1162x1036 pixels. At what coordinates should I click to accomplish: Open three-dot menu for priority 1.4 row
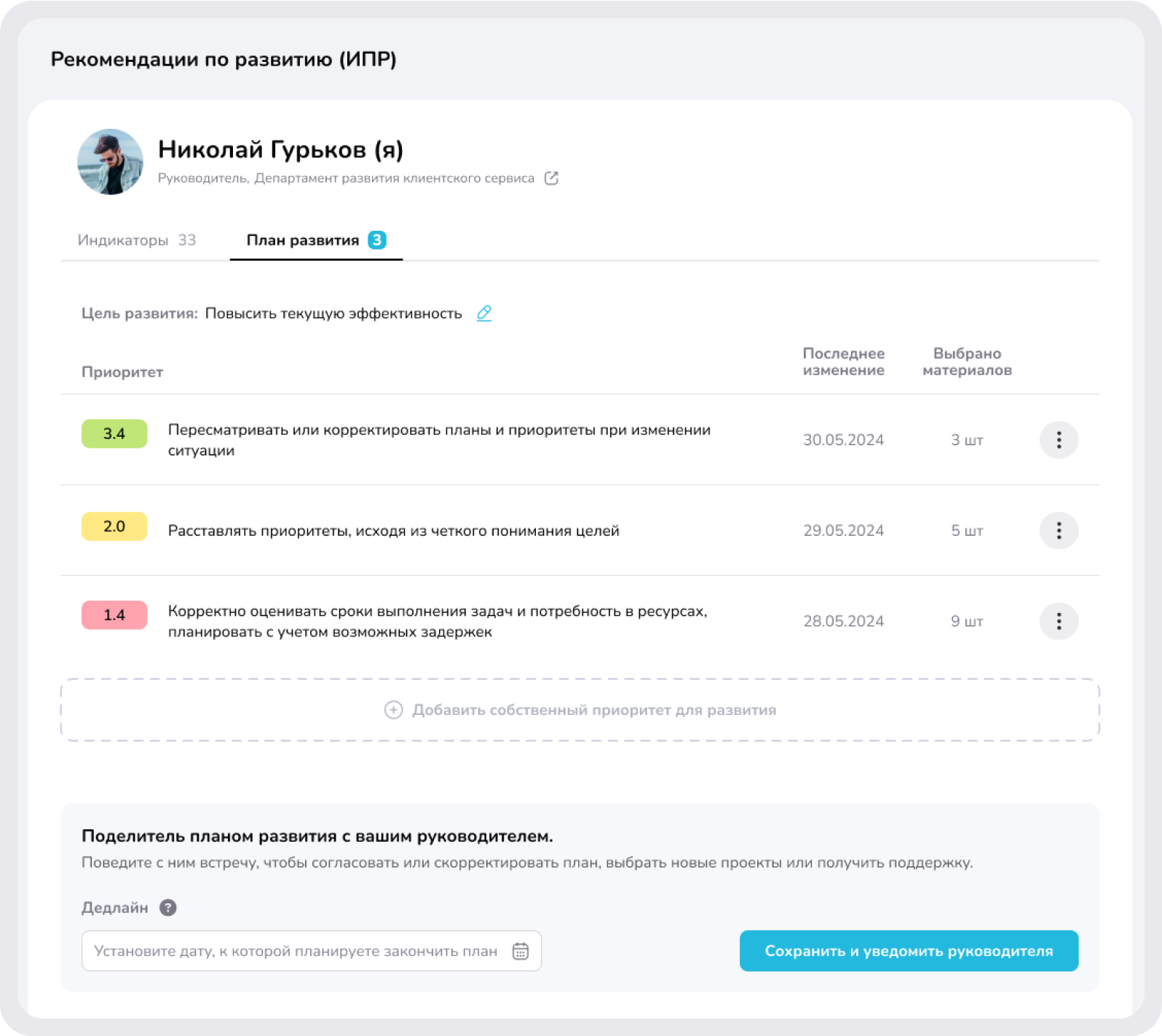pos(1058,621)
